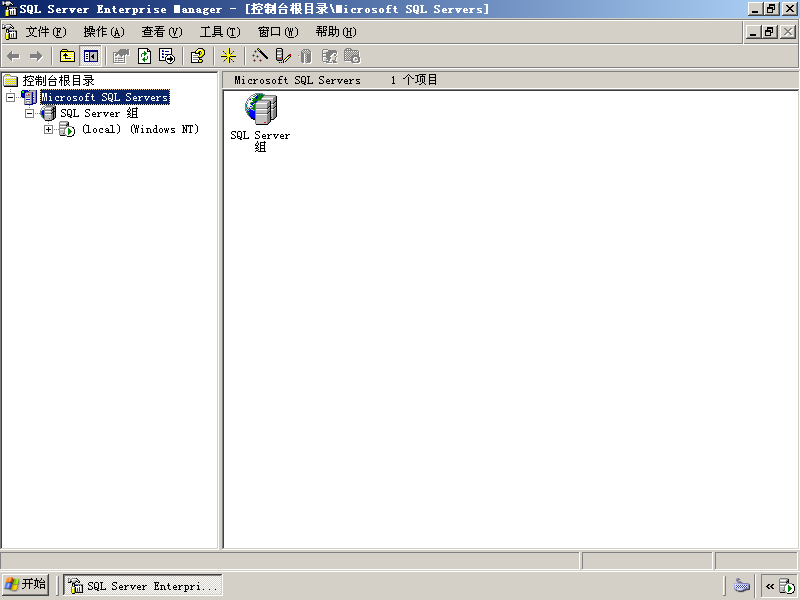Click the Register Server icon with pencil

283,56
